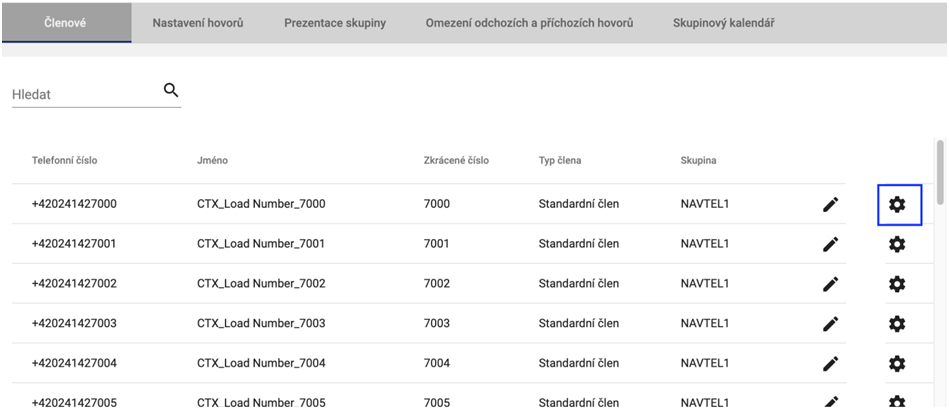Open settings gear for number 7001
The width and height of the screenshot is (949, 413).
click(897, 244)
